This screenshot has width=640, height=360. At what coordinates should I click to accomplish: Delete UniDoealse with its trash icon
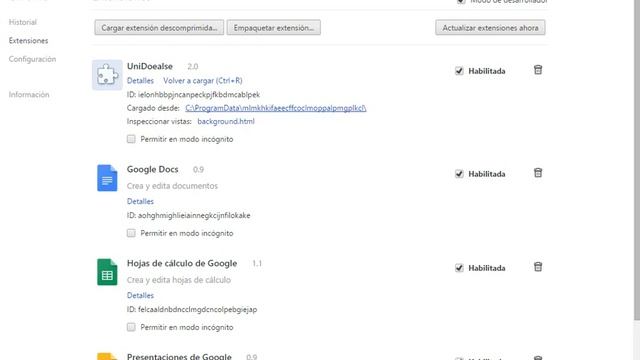(538, 70)
